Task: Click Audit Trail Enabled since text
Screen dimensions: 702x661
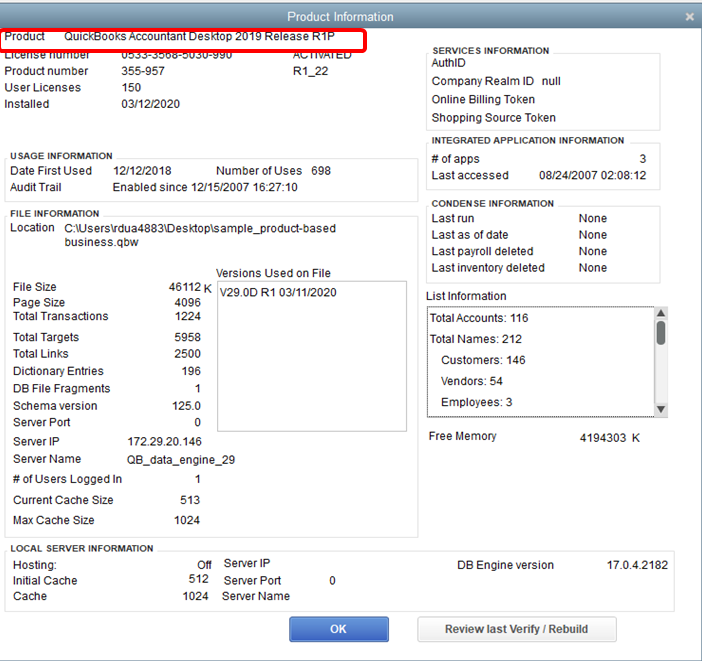Action: pos(205,187)
